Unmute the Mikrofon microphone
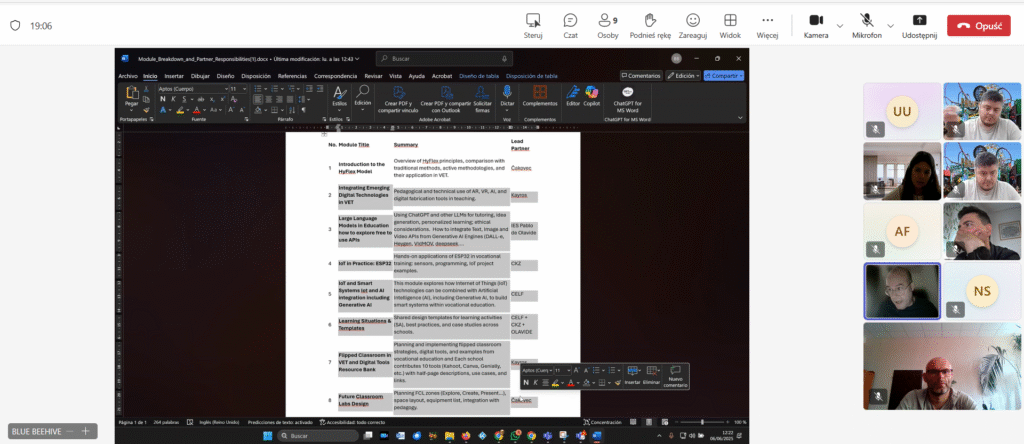This screenshot has width=1024, height=444. click(x=866, y=20)
